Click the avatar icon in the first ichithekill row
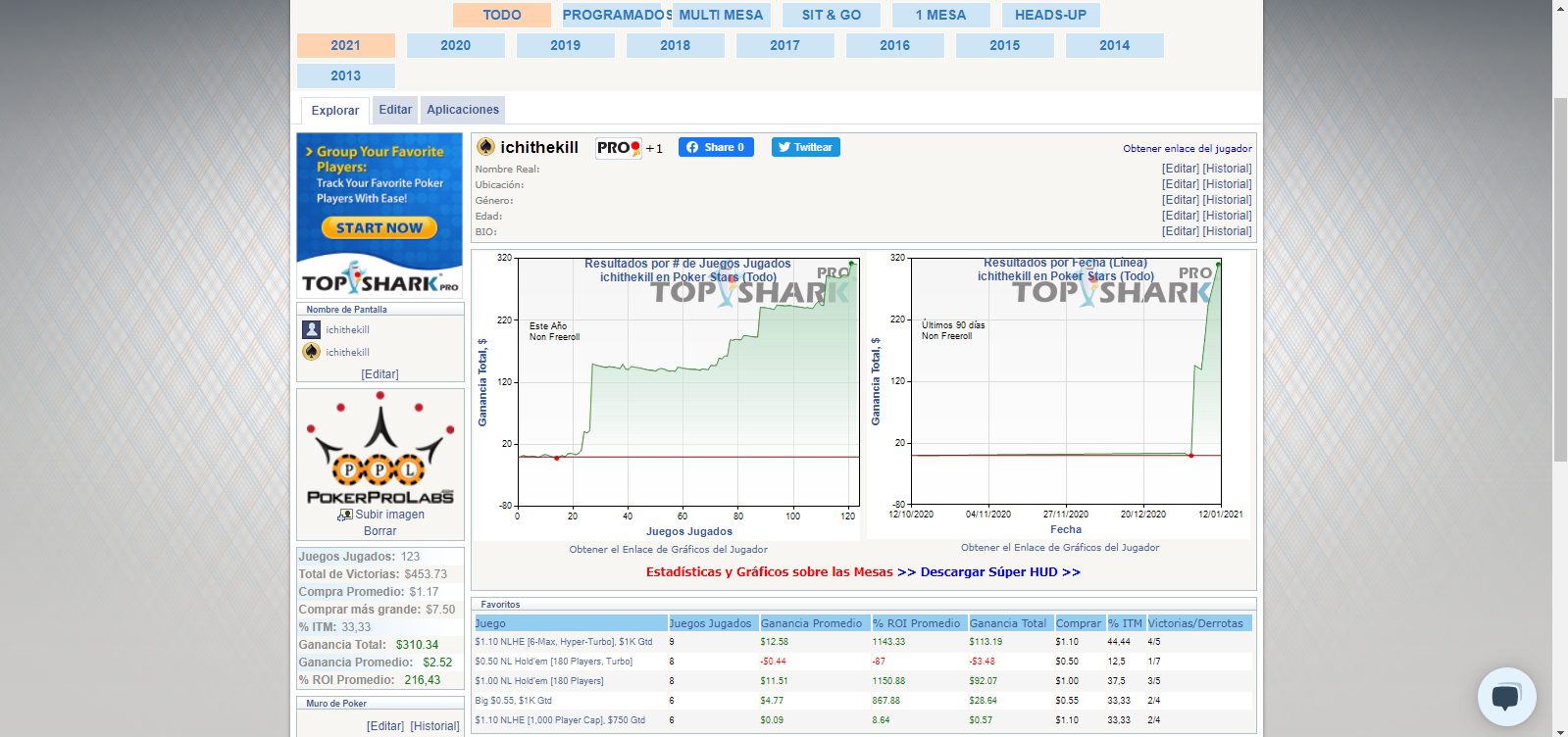 click(x=312, y=329)
